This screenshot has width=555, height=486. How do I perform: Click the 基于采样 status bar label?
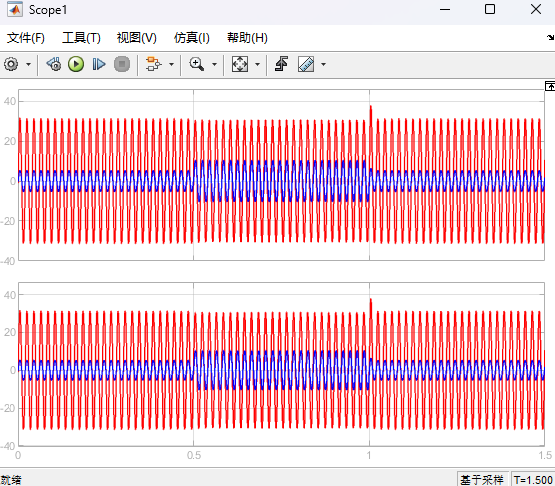(482, 480)
